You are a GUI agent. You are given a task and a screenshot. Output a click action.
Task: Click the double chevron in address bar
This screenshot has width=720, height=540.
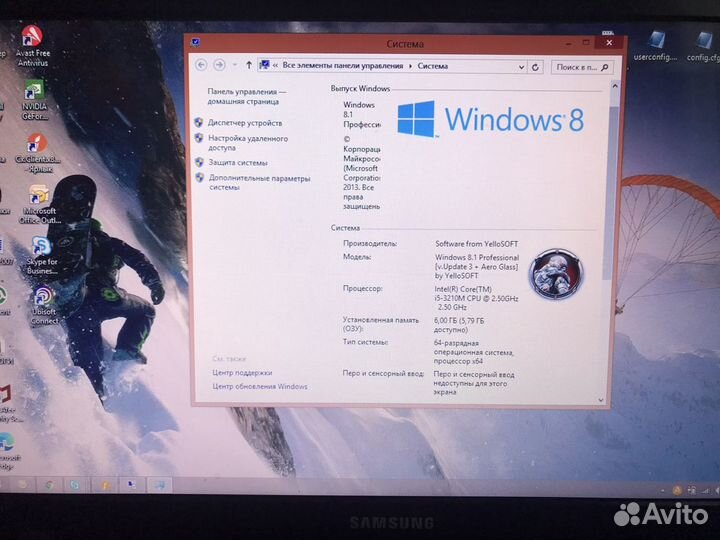pyautogui.click(x=275, y=66)
